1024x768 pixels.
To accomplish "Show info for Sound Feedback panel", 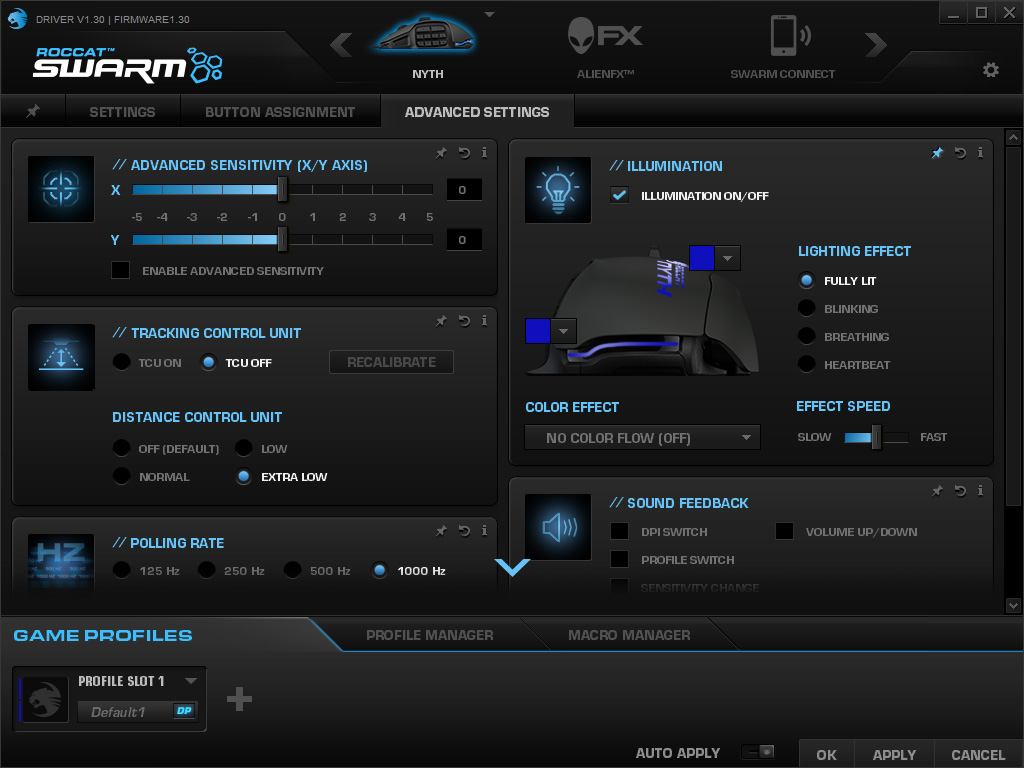I will pyautogui.click(x=980, y=490).
